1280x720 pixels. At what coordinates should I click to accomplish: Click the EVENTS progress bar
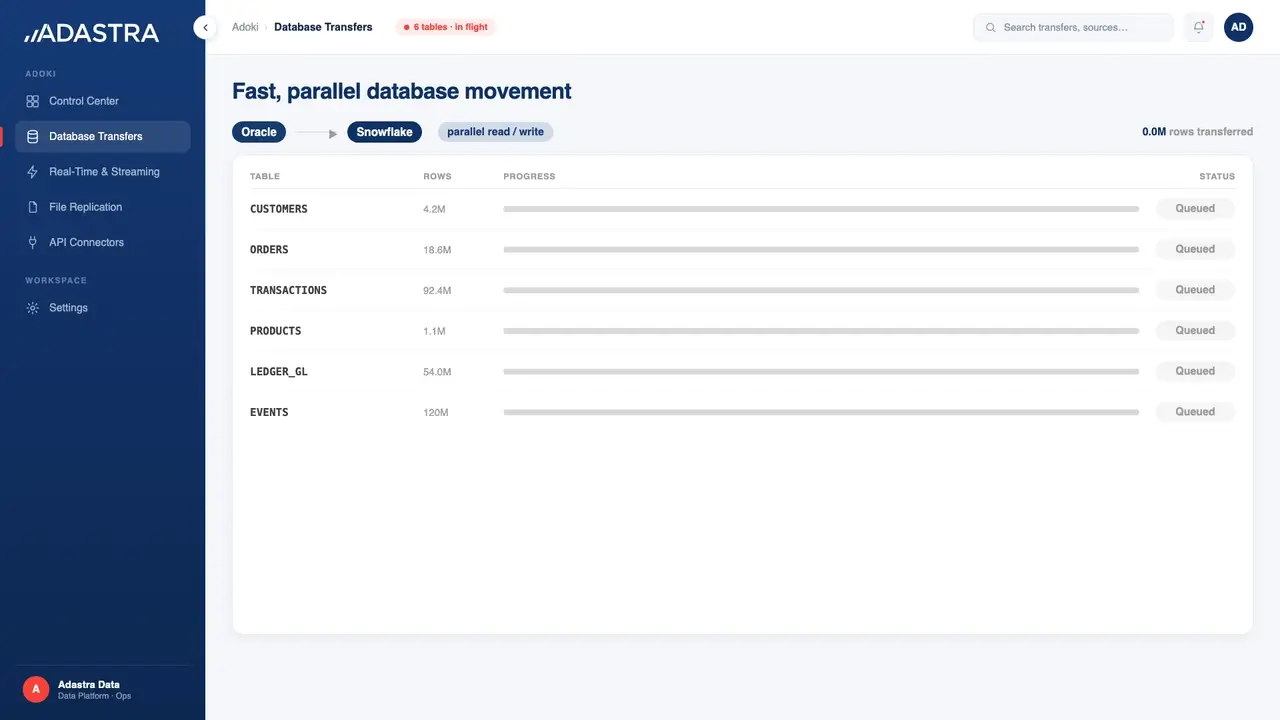tap(821, 412)
